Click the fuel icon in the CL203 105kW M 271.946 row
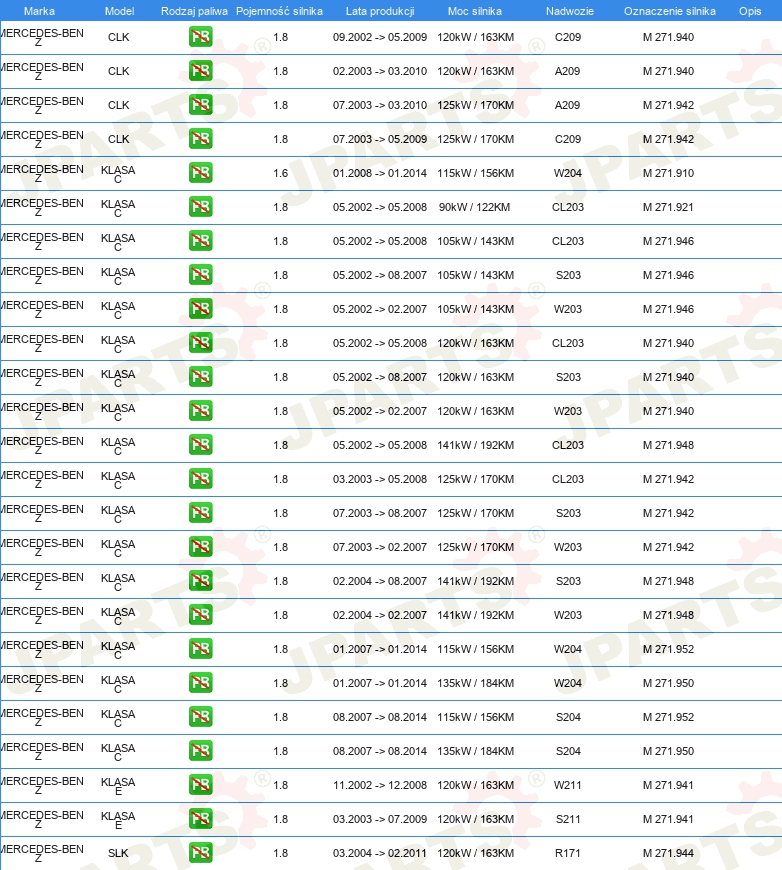 (x=200, y=241)
